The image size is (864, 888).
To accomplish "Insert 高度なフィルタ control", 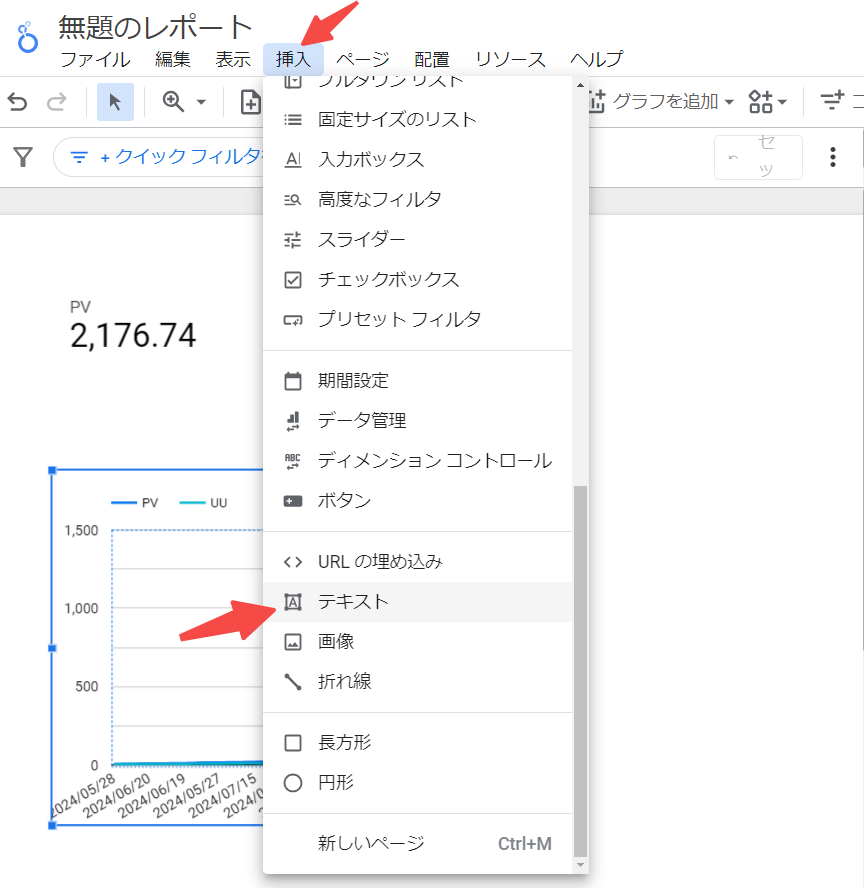I will [417, 199].
